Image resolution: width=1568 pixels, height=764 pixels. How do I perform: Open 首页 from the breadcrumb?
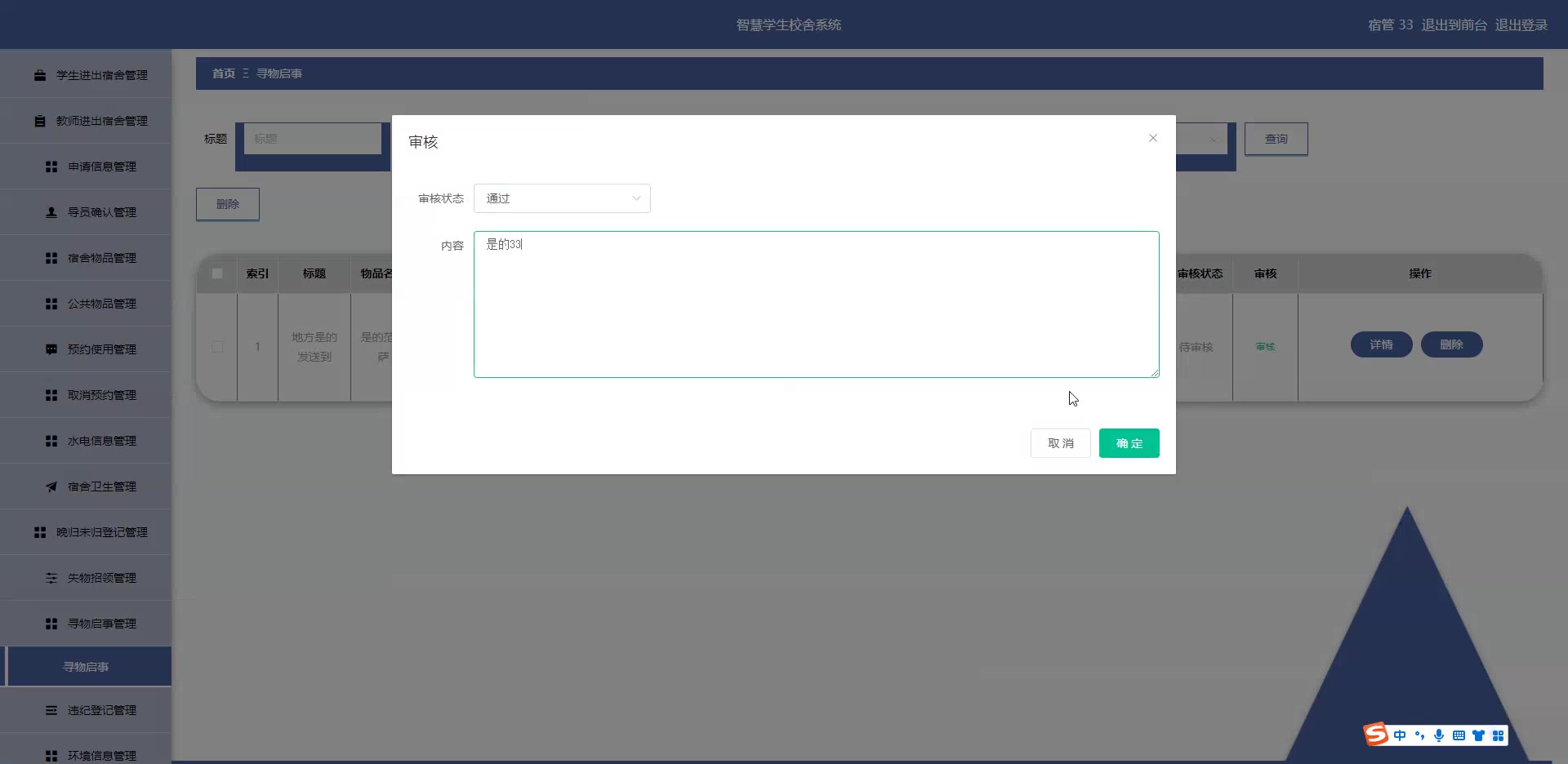point(222,73)
